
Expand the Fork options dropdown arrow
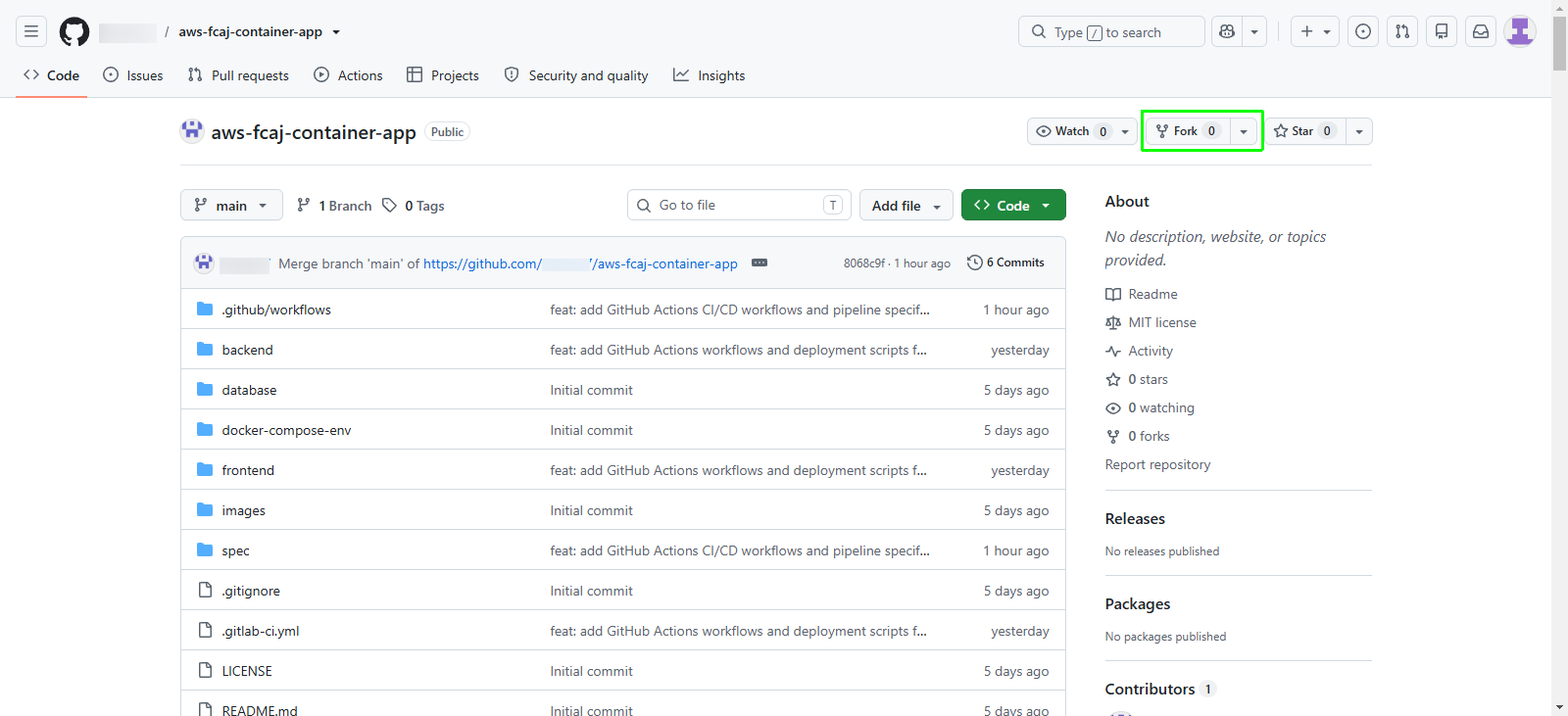pyautogui.click(x=1244, y=131)
